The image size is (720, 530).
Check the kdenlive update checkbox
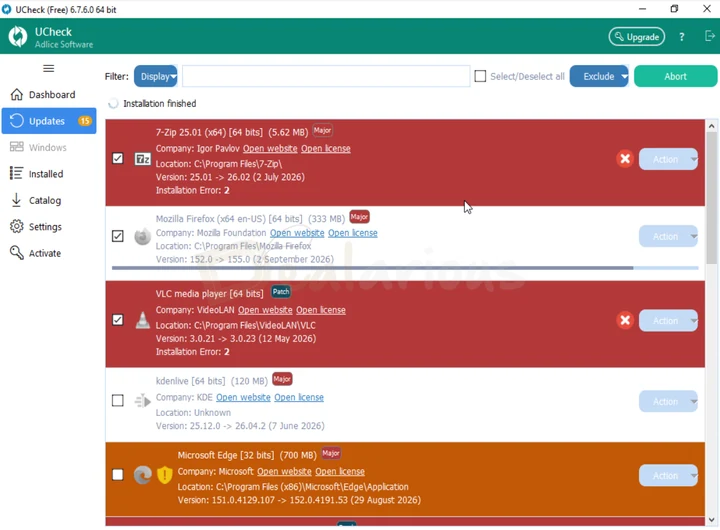(x=118, y=400)
